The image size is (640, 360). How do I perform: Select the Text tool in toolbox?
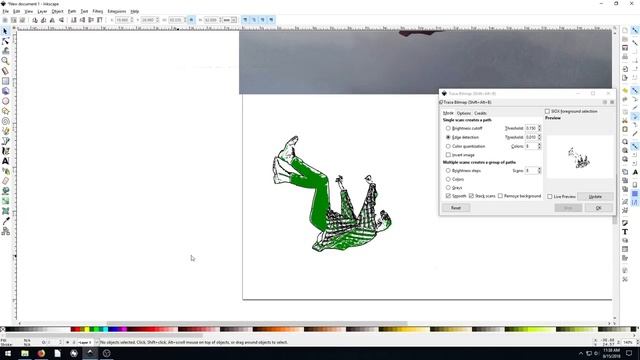point(5,161)
